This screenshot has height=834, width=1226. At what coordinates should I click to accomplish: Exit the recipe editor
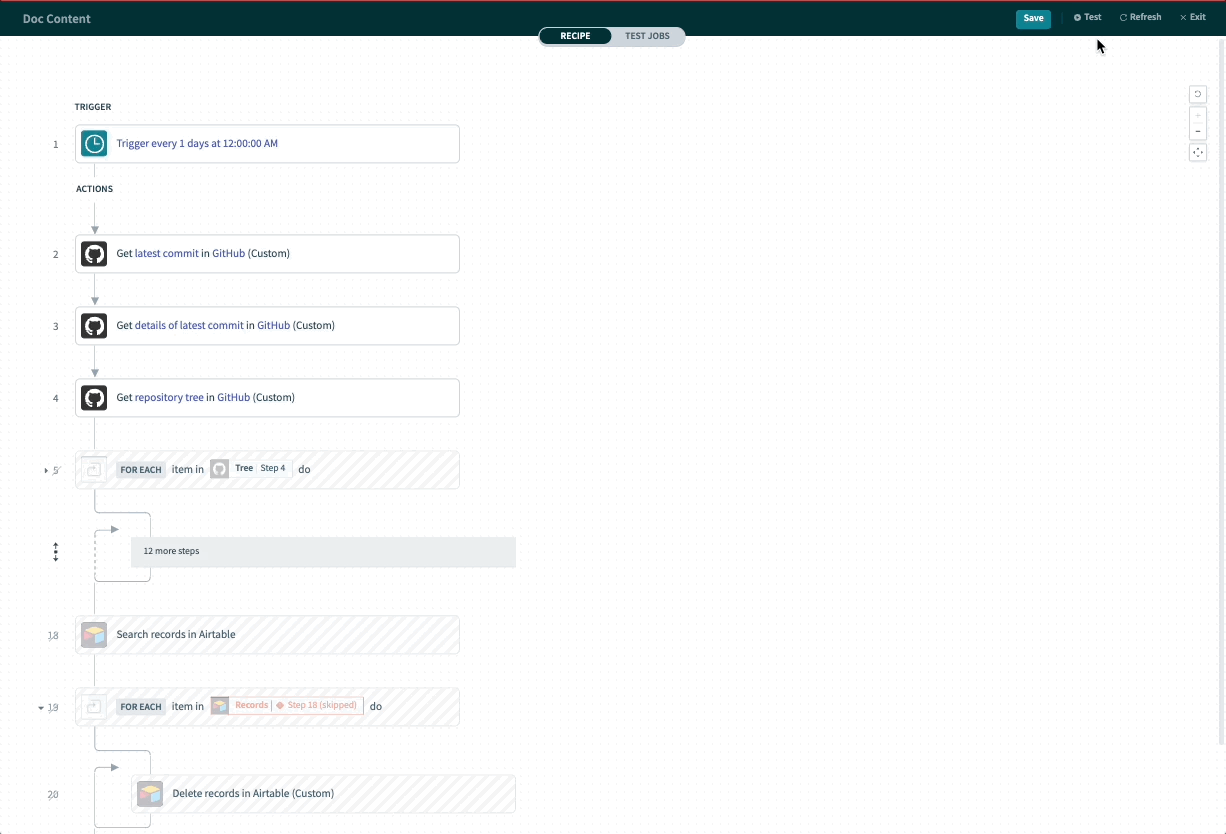[x=1193, y=18]
